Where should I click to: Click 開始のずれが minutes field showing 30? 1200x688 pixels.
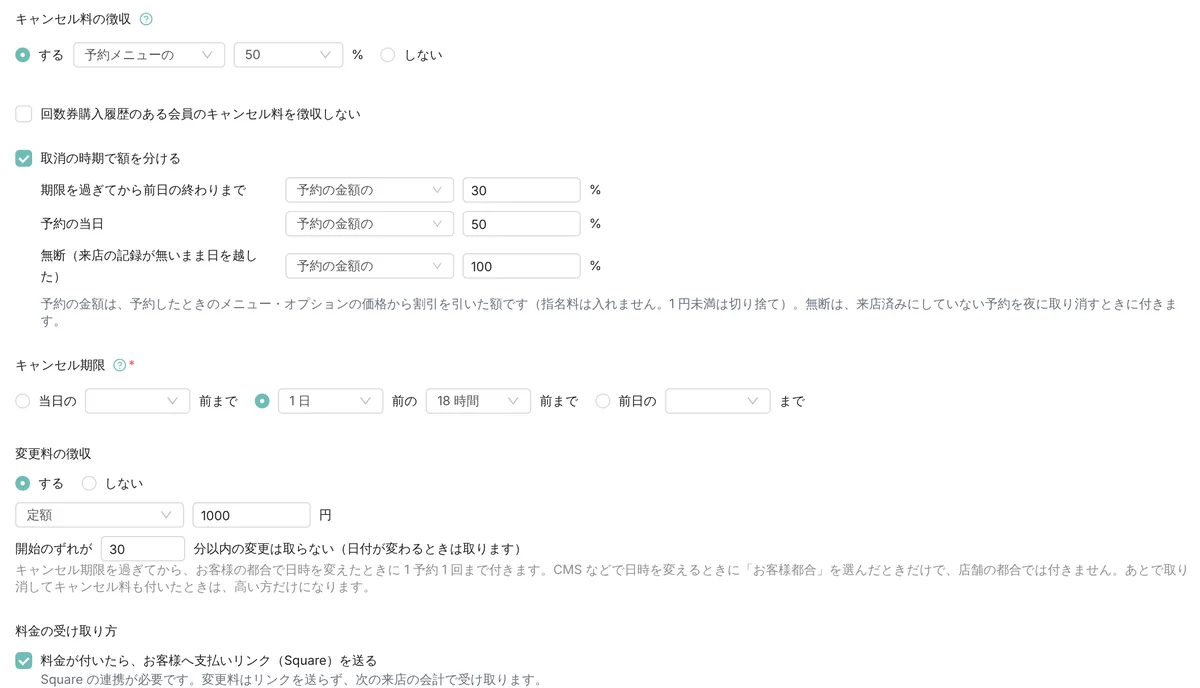[x=143, y=549]
